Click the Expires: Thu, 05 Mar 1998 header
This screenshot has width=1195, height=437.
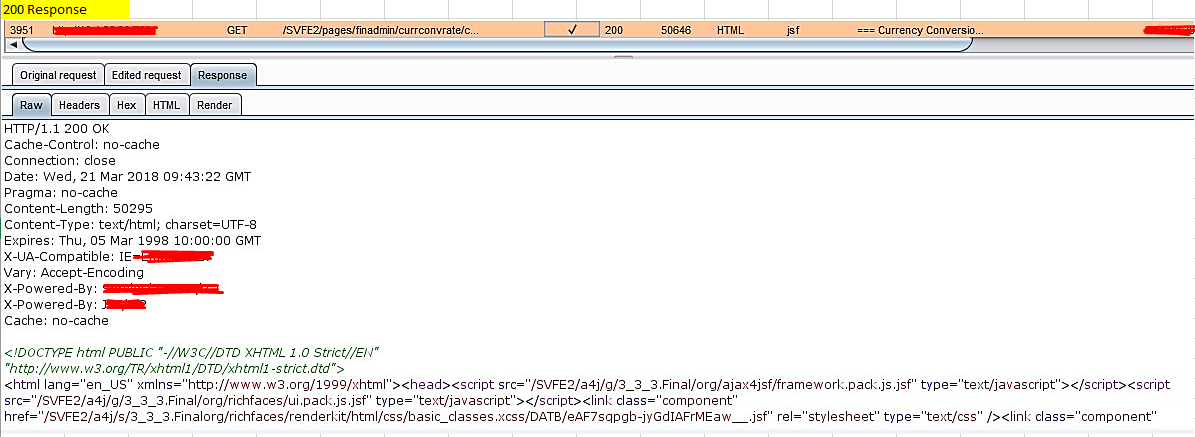tap(133, 240)
